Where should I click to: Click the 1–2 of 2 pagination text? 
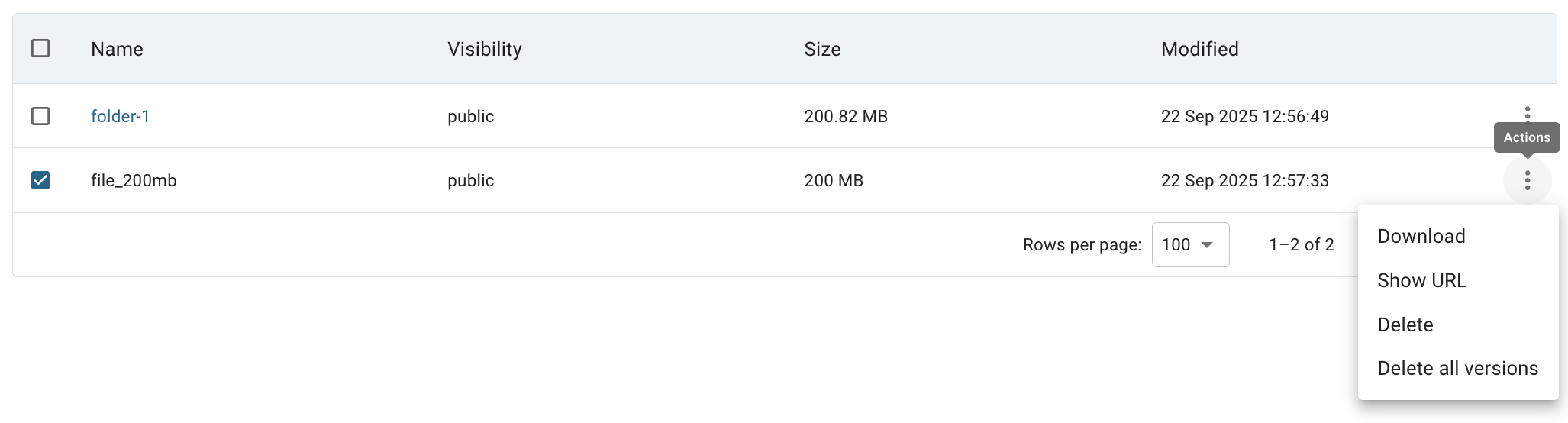(1301, 244)
